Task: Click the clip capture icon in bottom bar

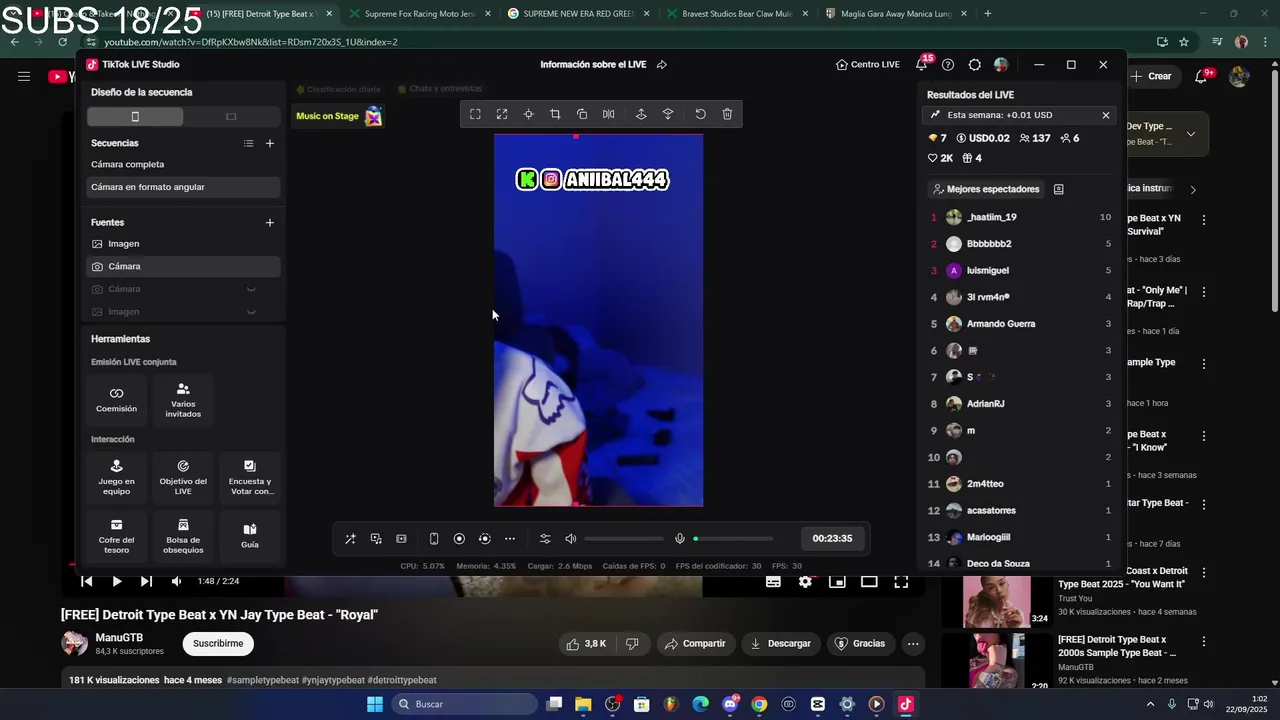Action: pyautogui.click(x=401, y=539)
